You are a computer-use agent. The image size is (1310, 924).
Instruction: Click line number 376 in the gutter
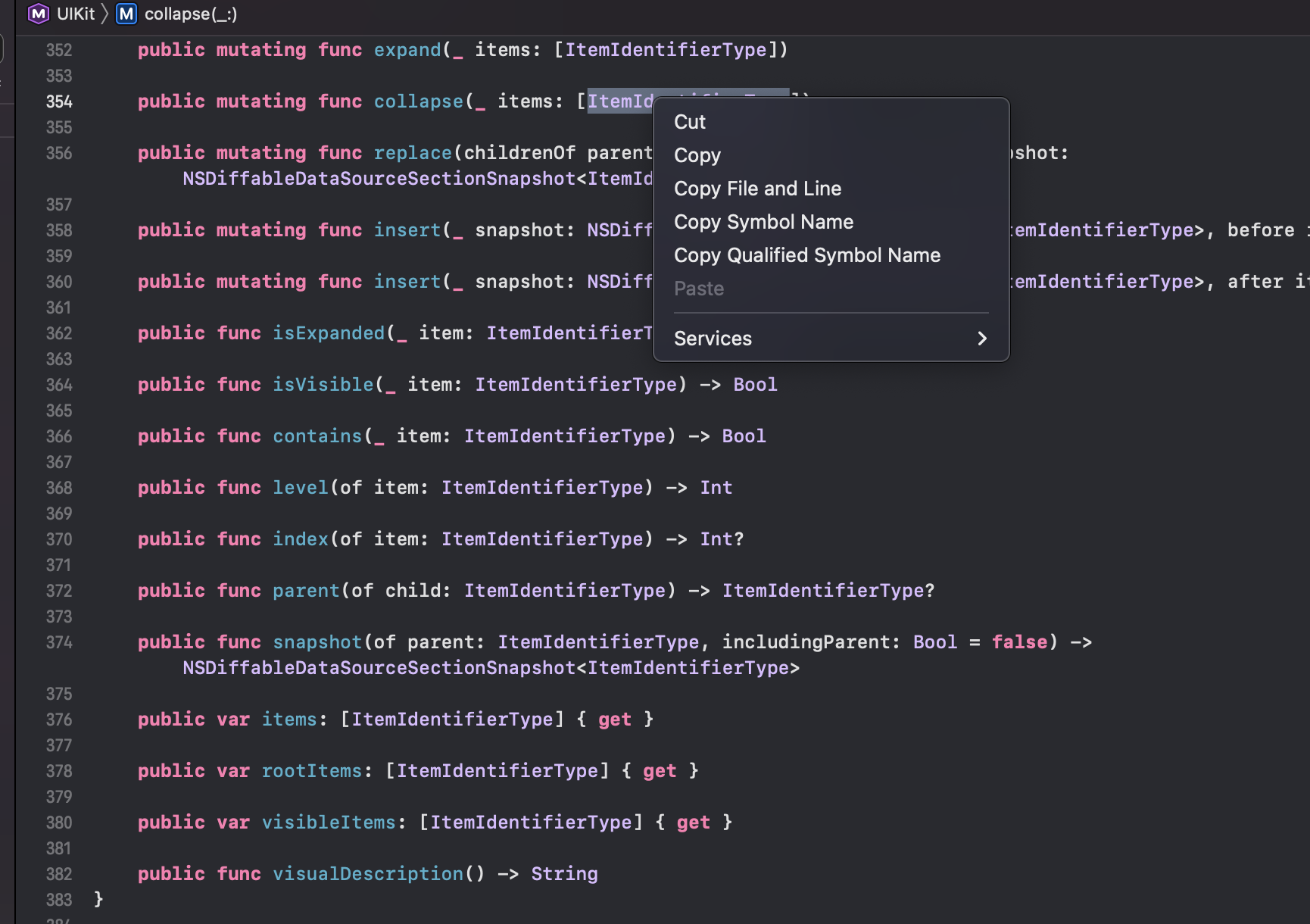(x=59, y=720)
